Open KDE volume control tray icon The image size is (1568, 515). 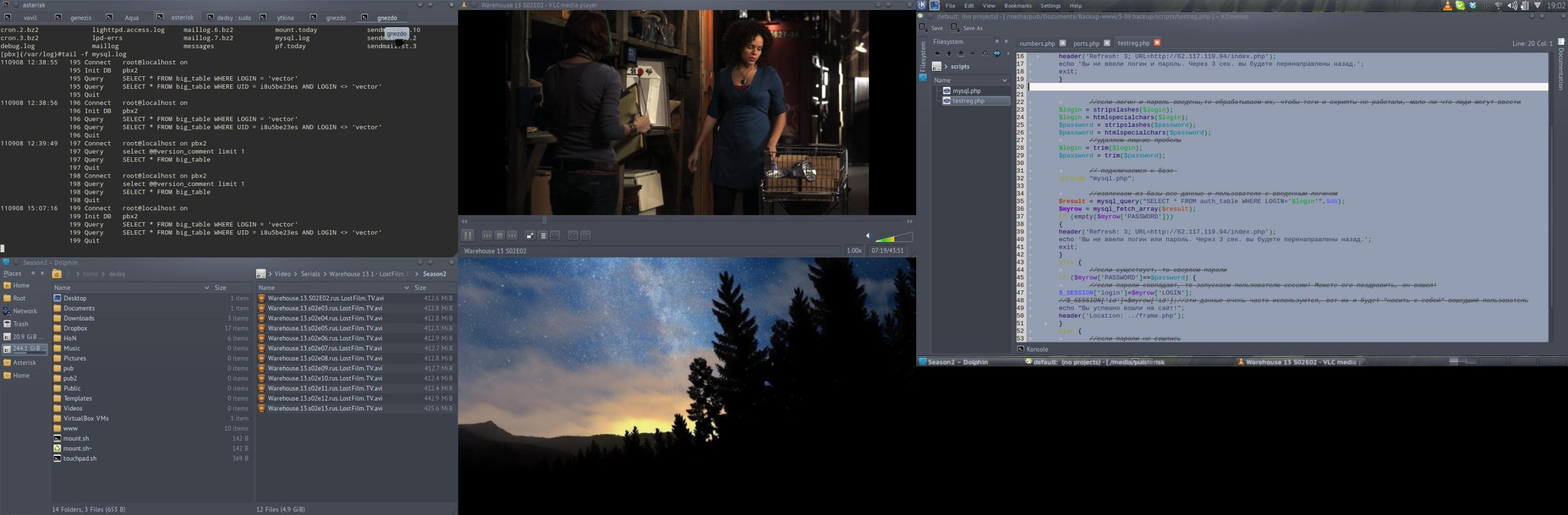coord(1512,5)
